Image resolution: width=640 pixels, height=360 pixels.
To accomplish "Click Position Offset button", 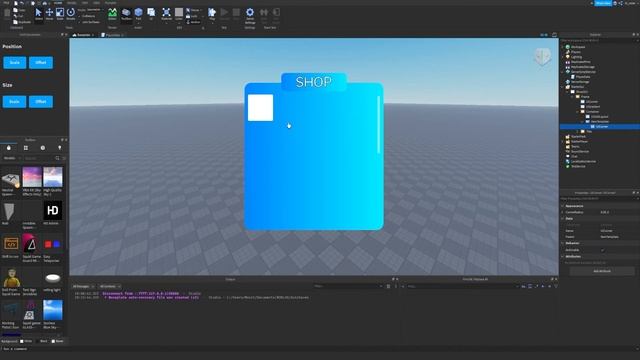I will click(x=41, y=62).
